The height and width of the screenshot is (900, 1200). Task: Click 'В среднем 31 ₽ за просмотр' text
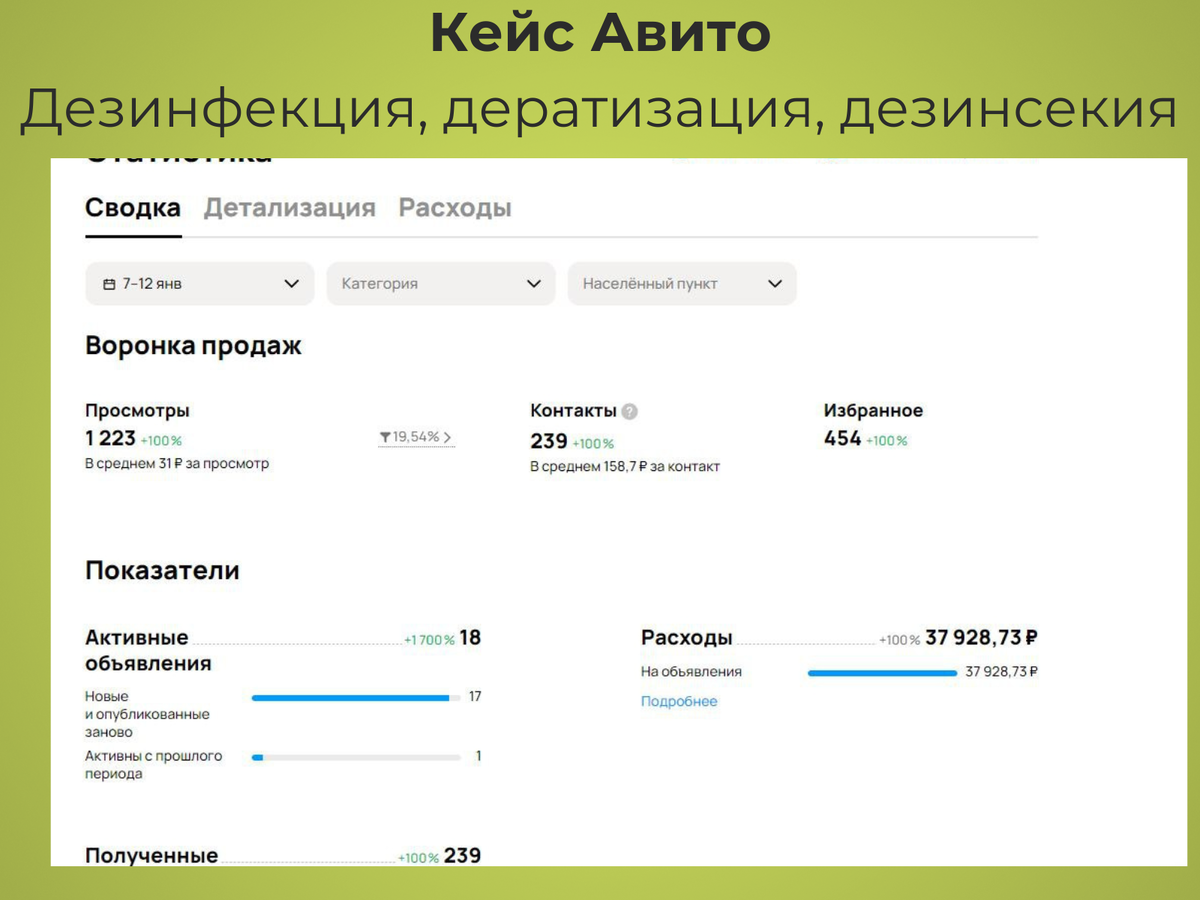coord(177,464)
